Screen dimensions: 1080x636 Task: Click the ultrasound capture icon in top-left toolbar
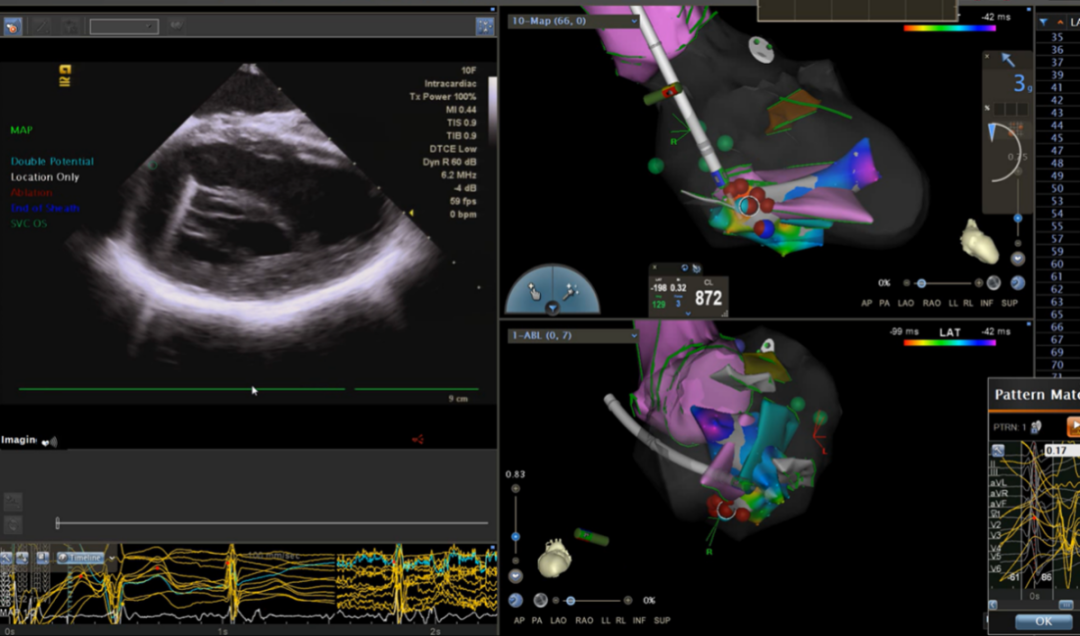click(x=13, y=27)
